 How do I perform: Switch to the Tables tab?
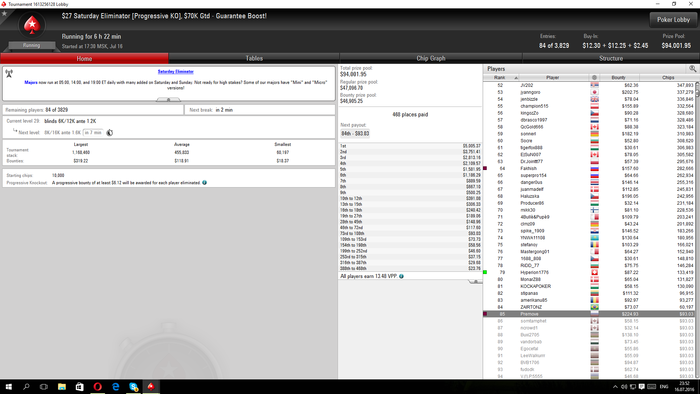point(254,58)
